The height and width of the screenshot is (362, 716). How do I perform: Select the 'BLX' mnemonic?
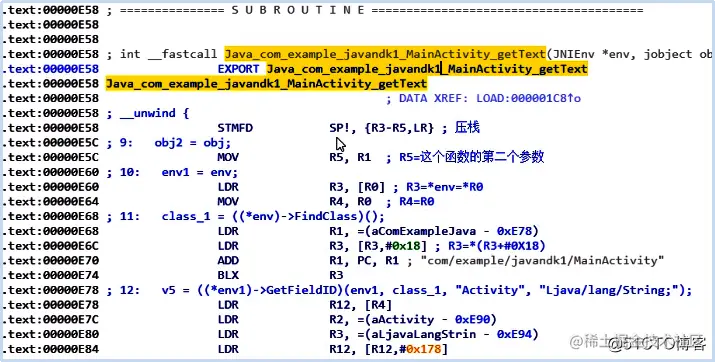click(x=228, y=275)
